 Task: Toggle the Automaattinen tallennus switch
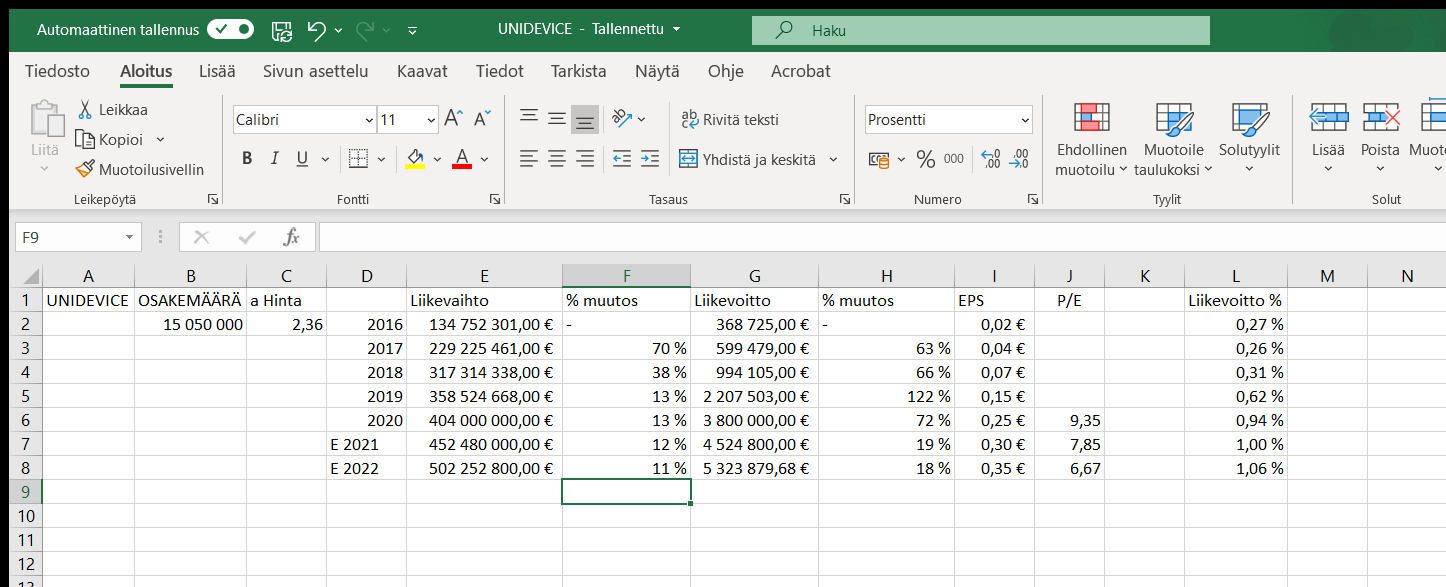click(230, 30)
